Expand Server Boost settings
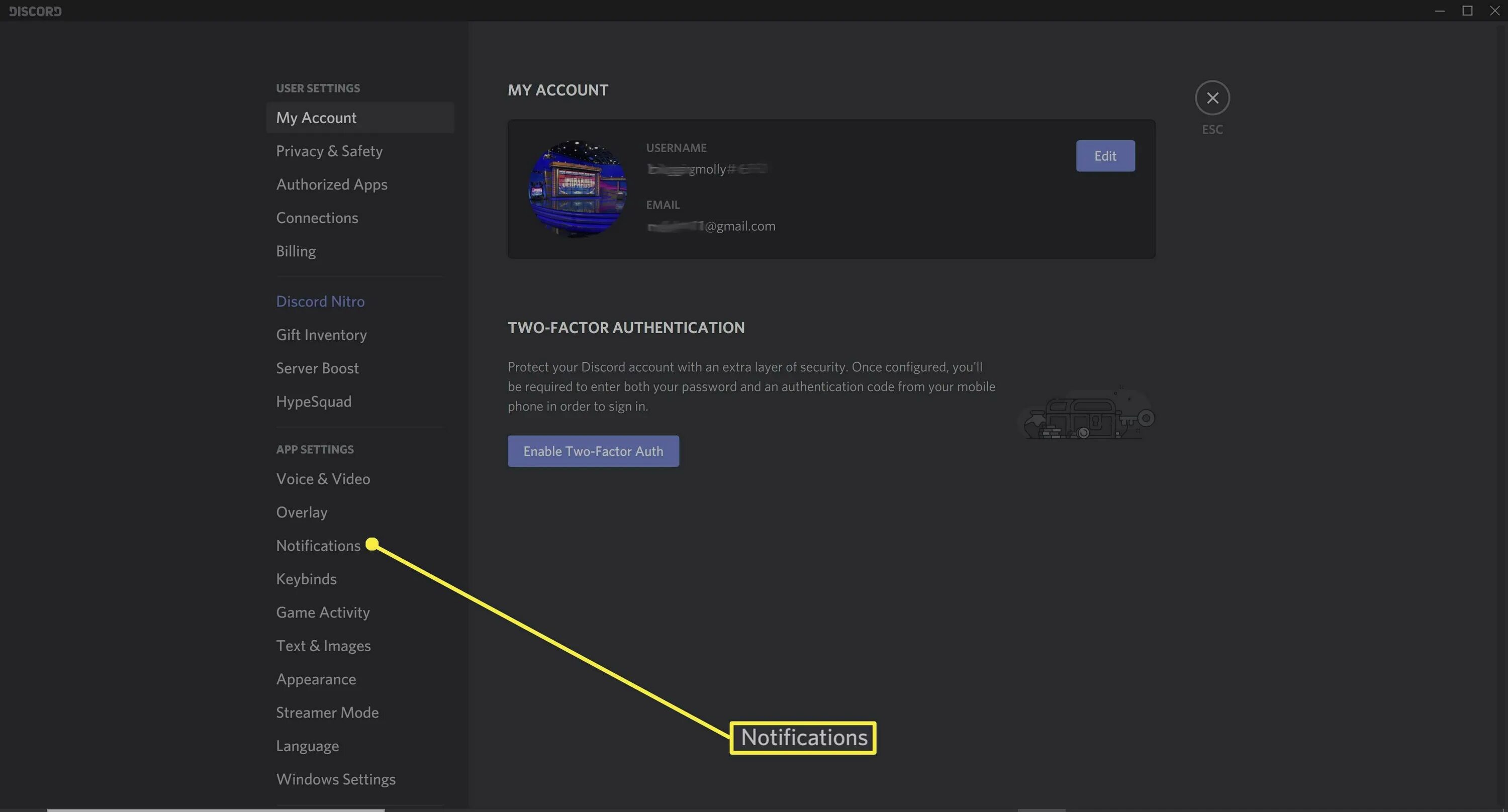This screenshot has width=1508, height=812. coord(317,368)
